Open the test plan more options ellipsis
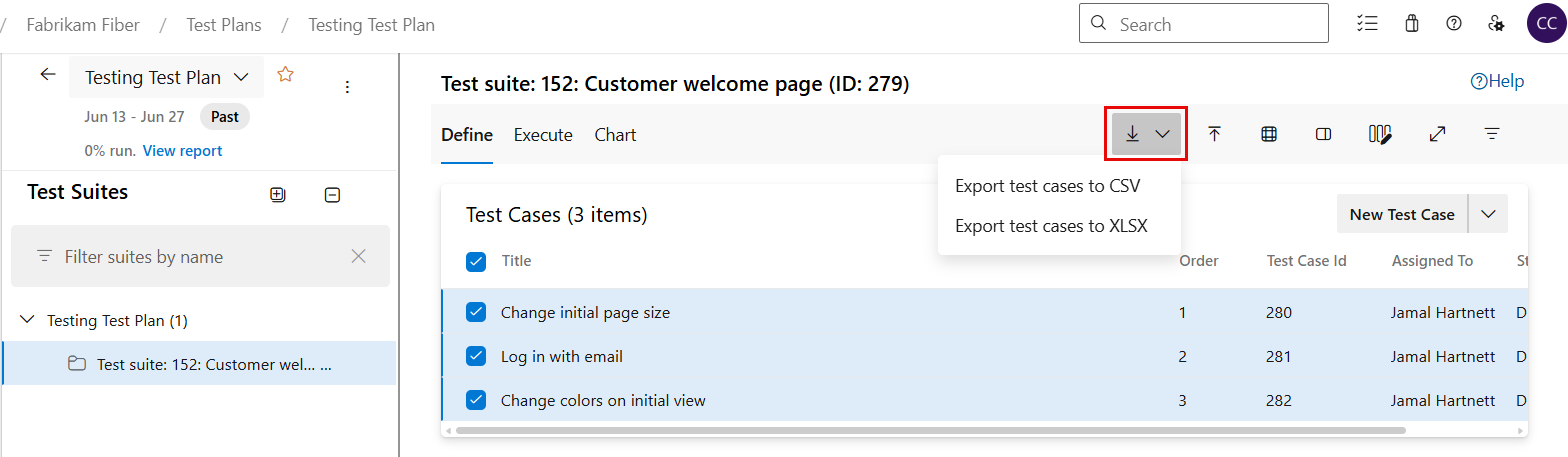The width and height of the screenshot is (1568, 457). 347,87
